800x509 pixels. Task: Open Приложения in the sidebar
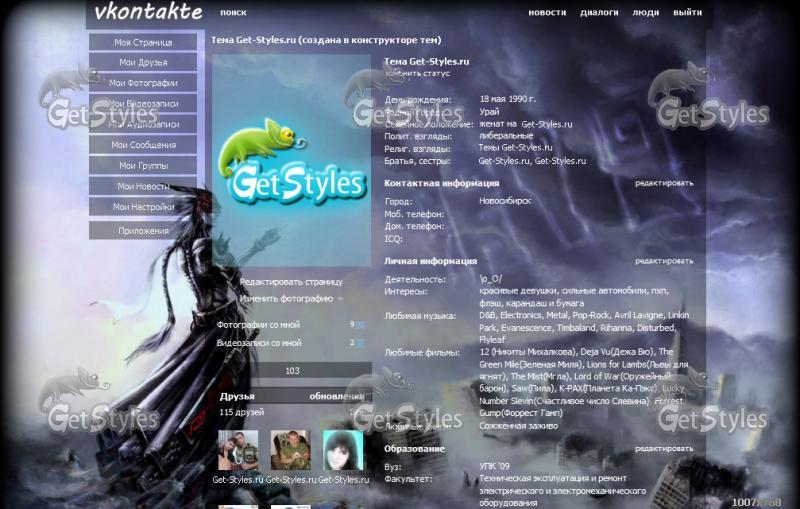coord(143,231)
